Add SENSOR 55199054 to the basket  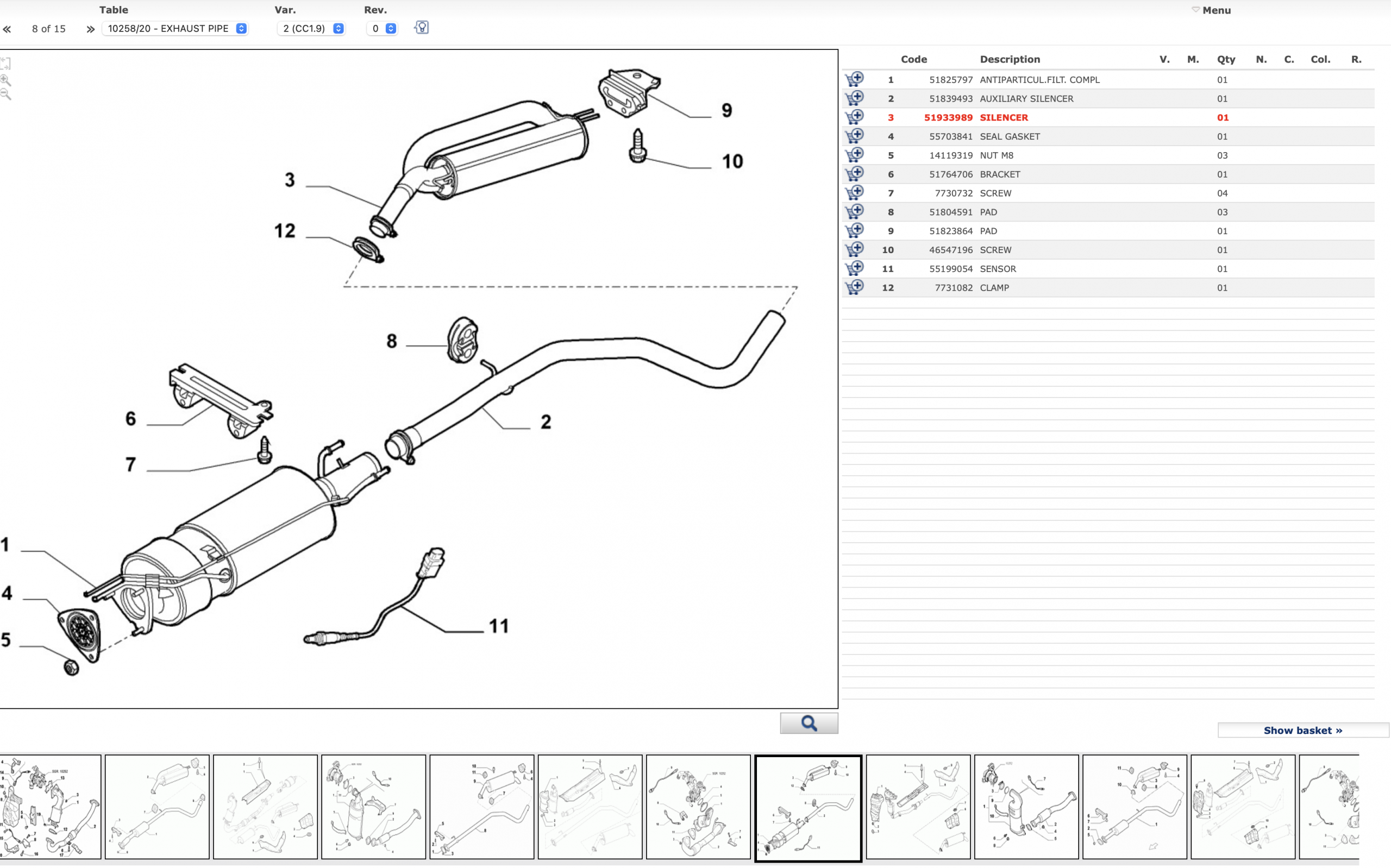(x=854, y=269)
